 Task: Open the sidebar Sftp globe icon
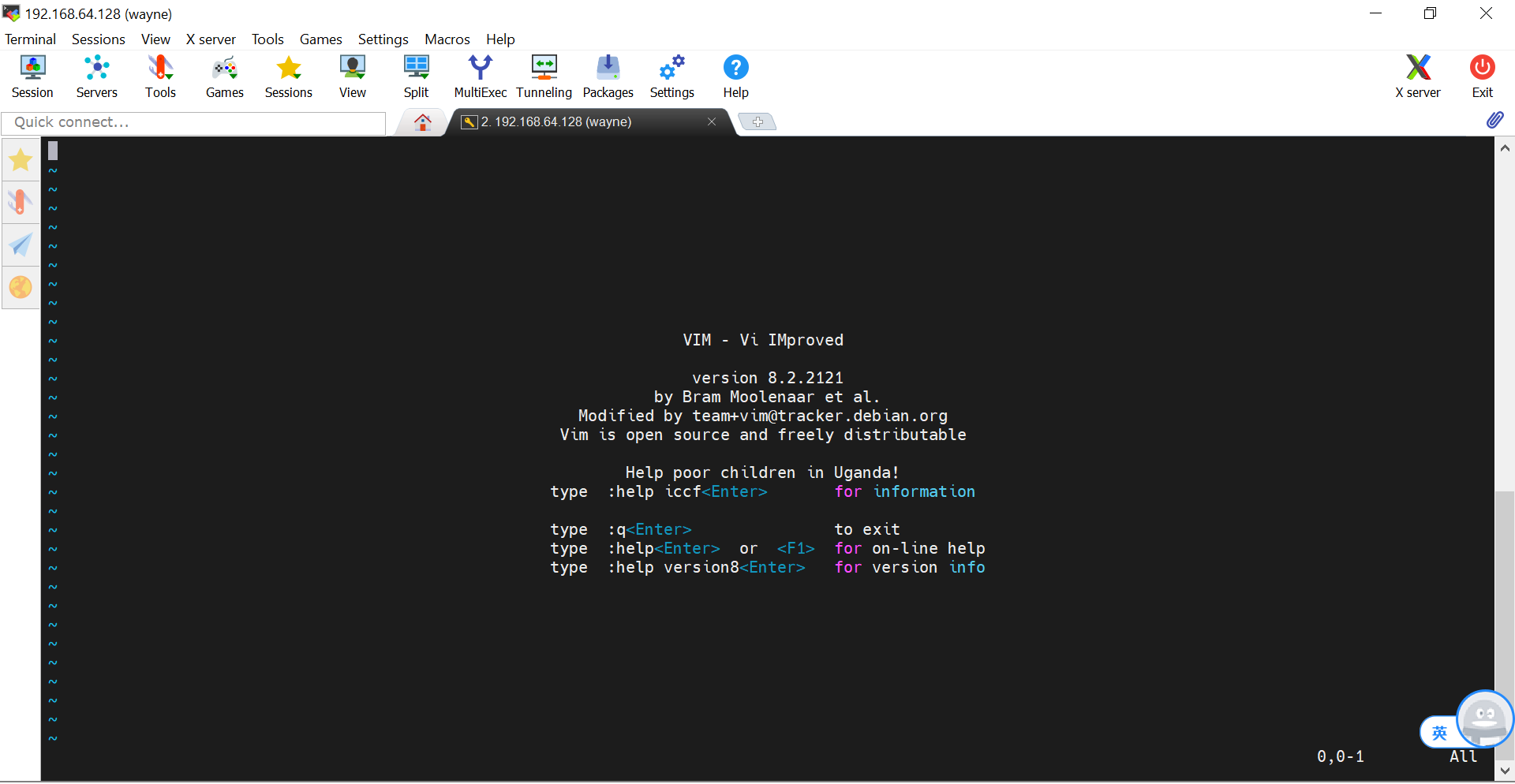point(21,287)
